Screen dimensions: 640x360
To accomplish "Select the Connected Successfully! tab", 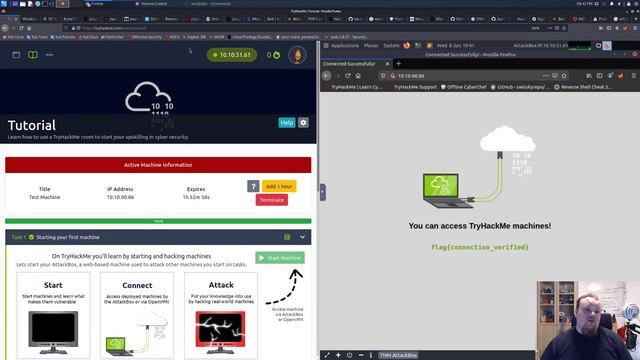I will 355,64.
